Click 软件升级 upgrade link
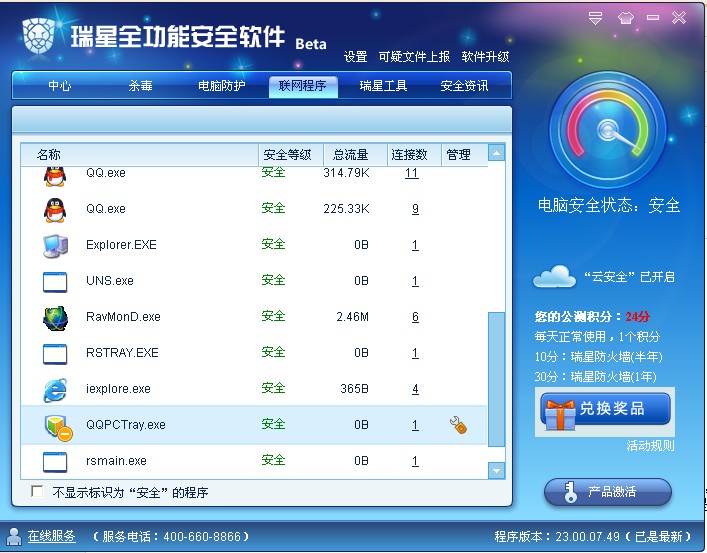The width and height of the screenshot is (707, 553). (x=485, y=57)
